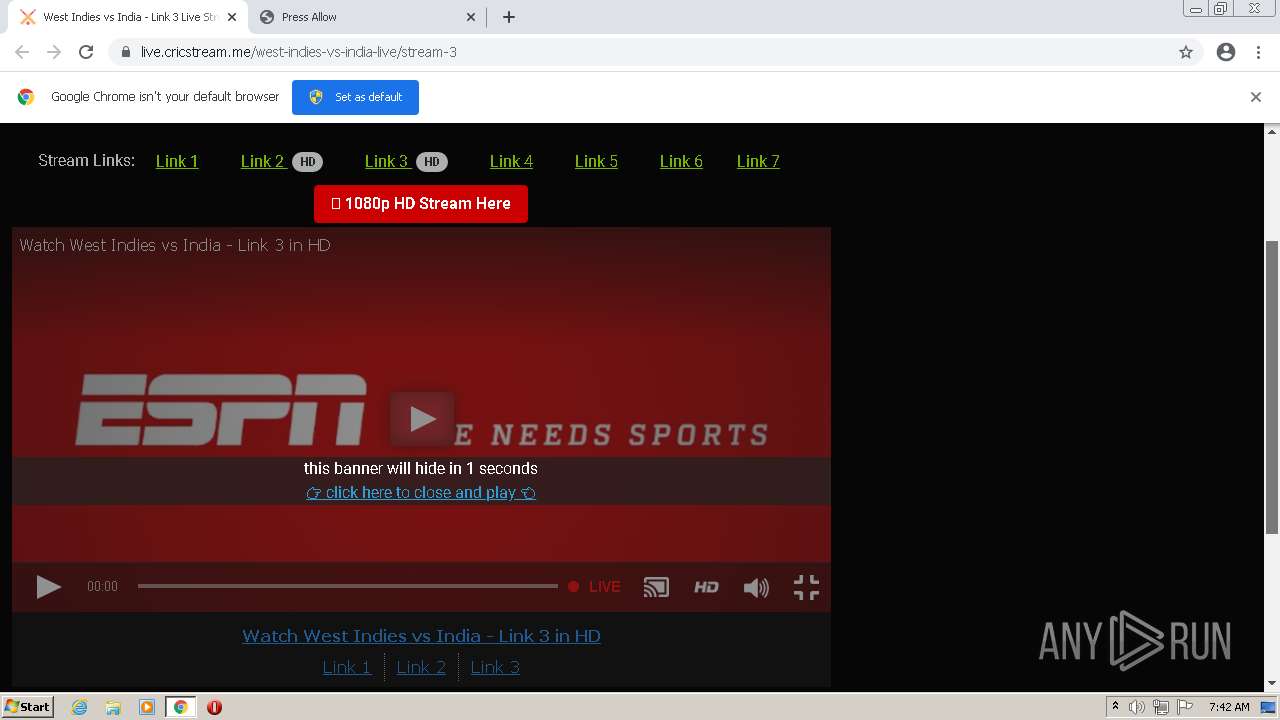Open a new browser tab
The height and width of the screenshot is (720, 1280).
click(509, 17)
